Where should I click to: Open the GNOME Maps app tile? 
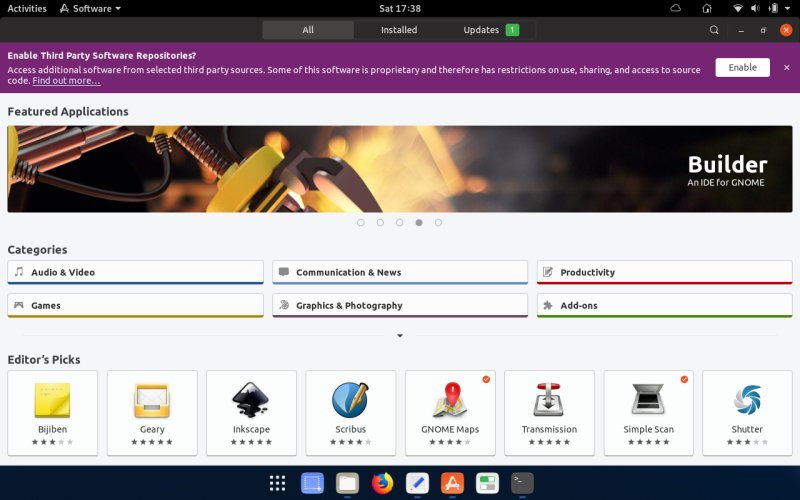tap(450, 413)
